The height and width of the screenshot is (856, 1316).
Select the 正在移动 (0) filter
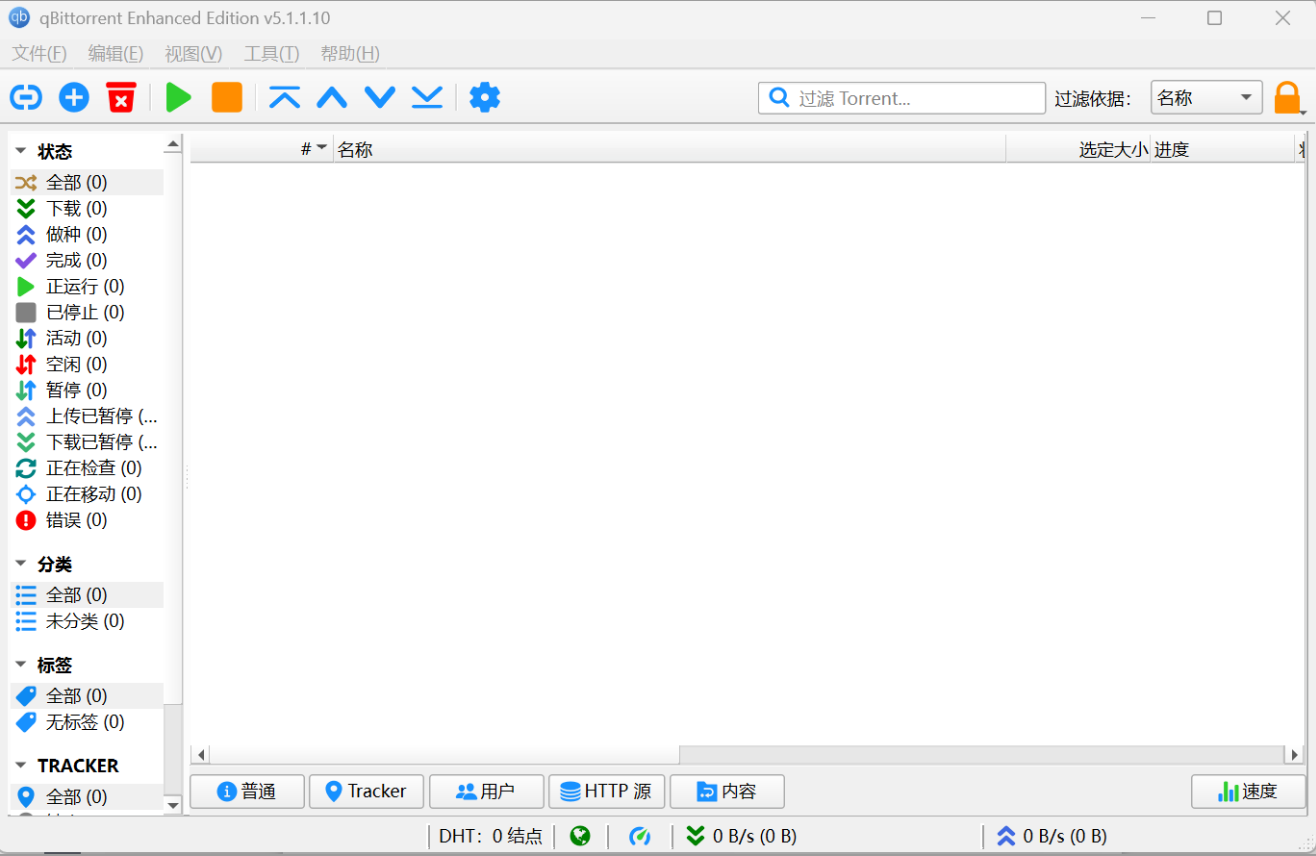coord(87,494)
